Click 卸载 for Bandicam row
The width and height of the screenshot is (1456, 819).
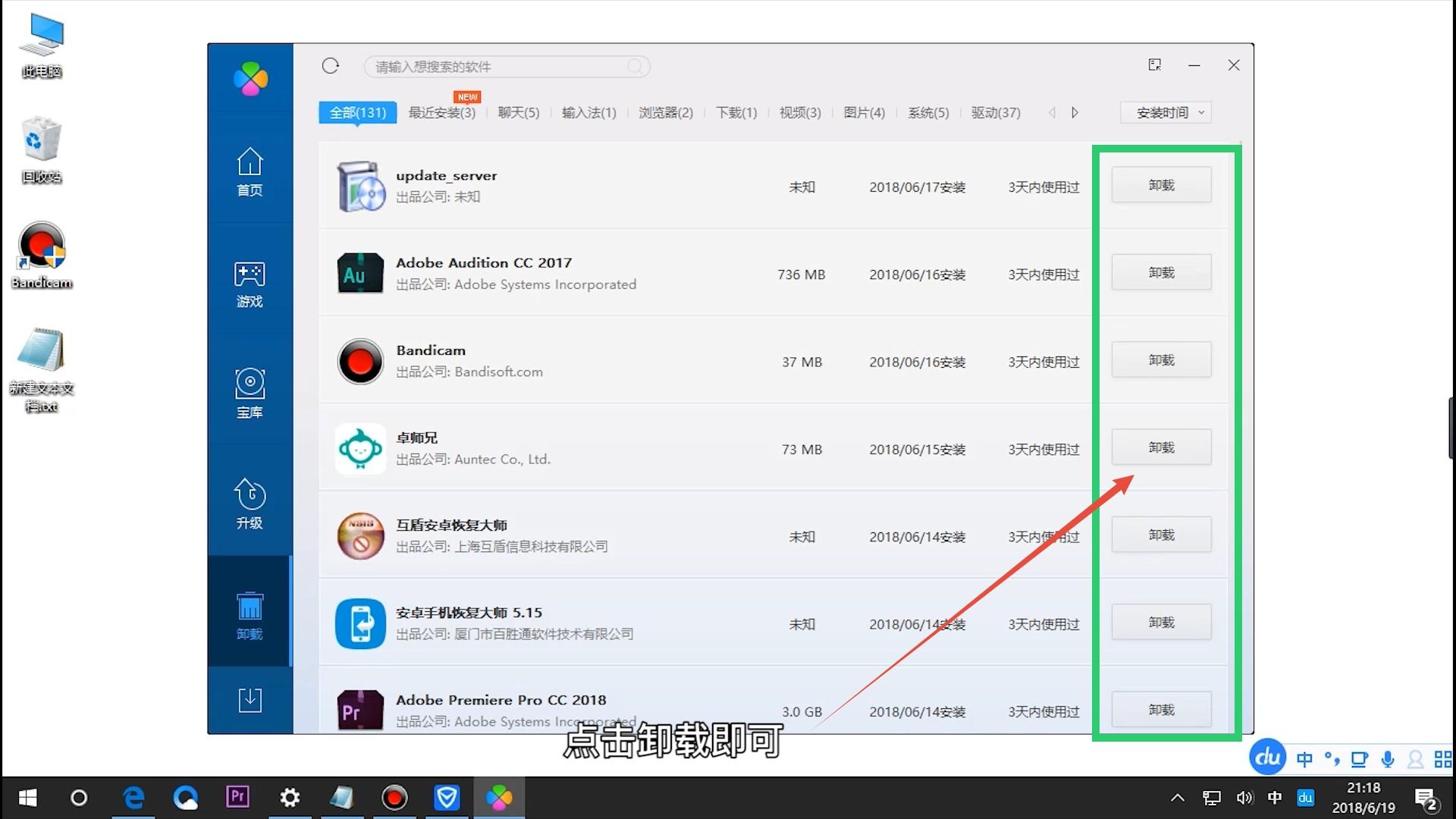pyautogui.click(x=1161, y=359)
